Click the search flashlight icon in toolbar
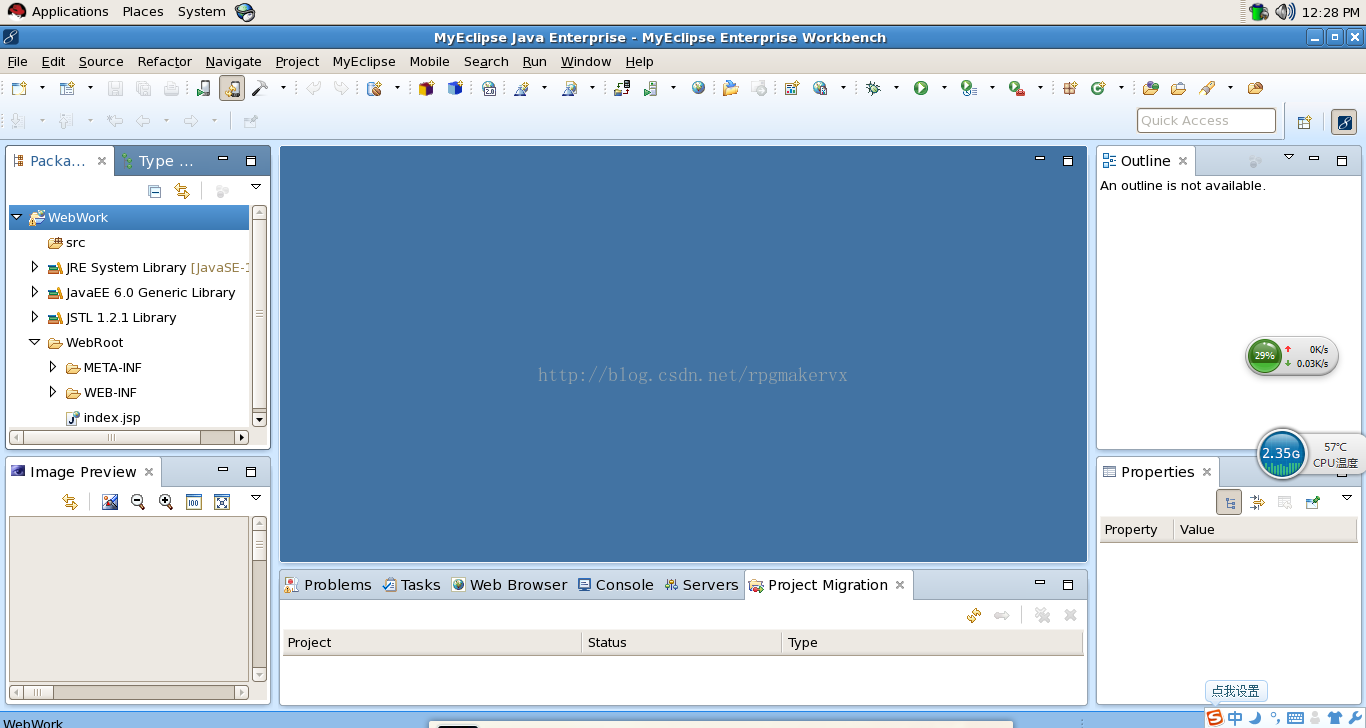The width and height of the screenshot is (1366, 728). [1207, 88]
